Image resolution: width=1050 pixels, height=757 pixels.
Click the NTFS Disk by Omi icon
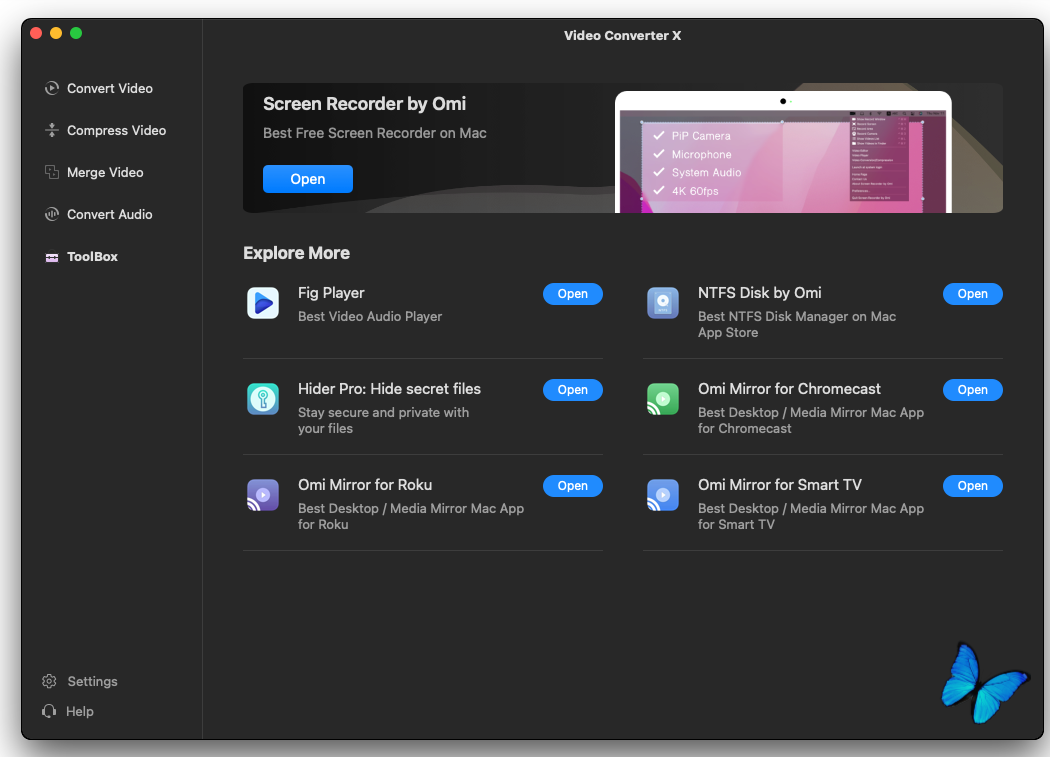click(x=663, y=303)
